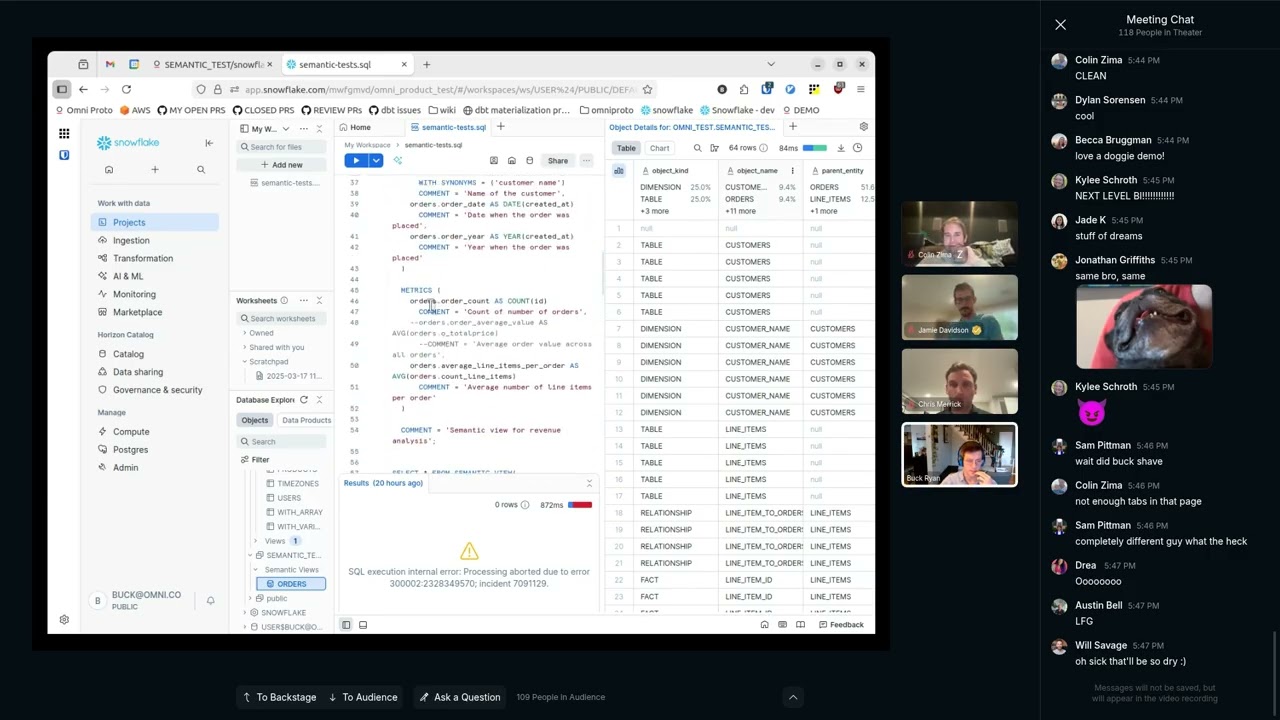The height and width of the screenshot is (720, 1280).
Task: Click the Search for files field
Action: [x=281, y=147]
